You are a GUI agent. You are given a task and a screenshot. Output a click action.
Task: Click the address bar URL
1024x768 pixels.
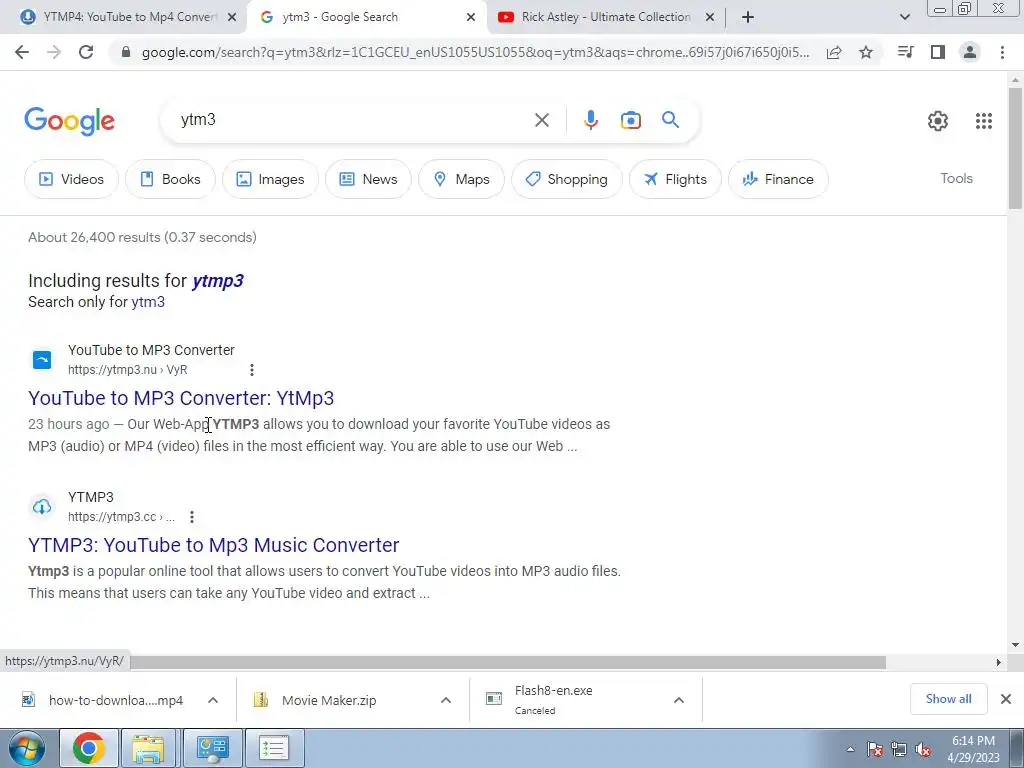(475, 52)
